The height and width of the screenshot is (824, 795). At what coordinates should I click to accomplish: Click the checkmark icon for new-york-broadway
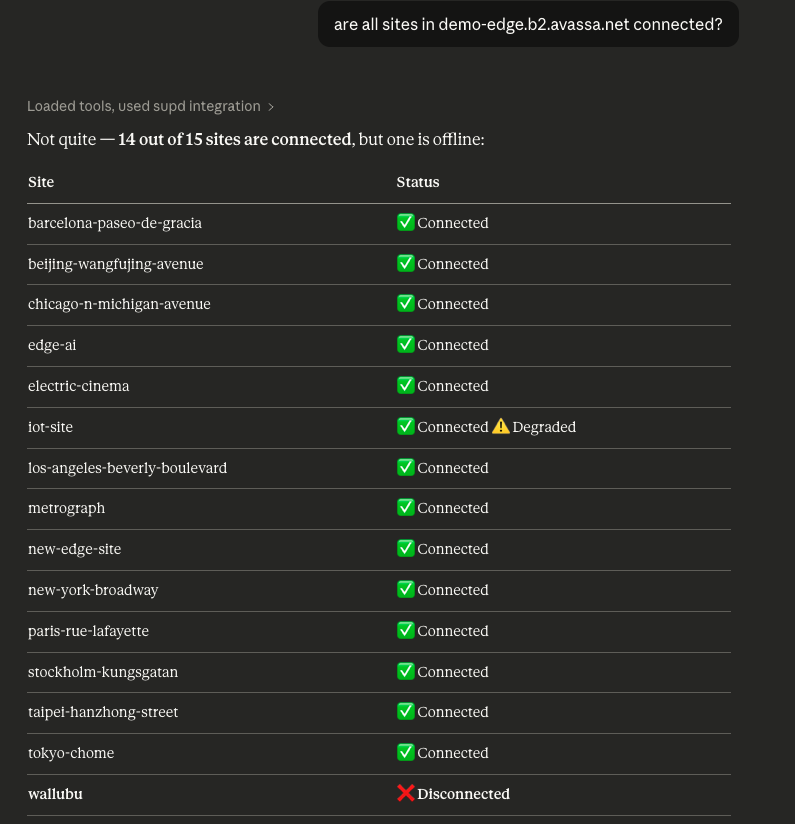point(406,589)
